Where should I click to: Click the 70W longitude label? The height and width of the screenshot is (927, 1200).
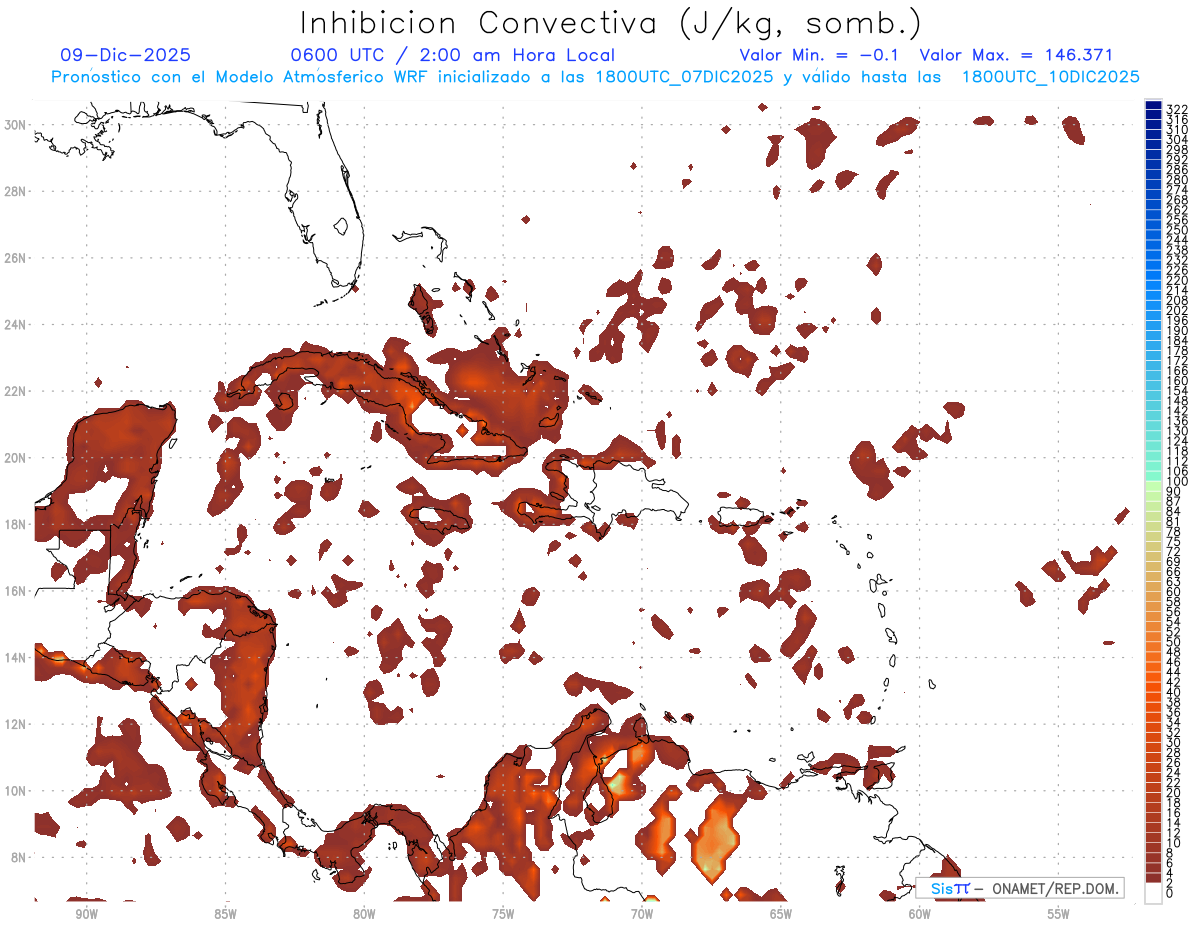[x=642, y=913]
